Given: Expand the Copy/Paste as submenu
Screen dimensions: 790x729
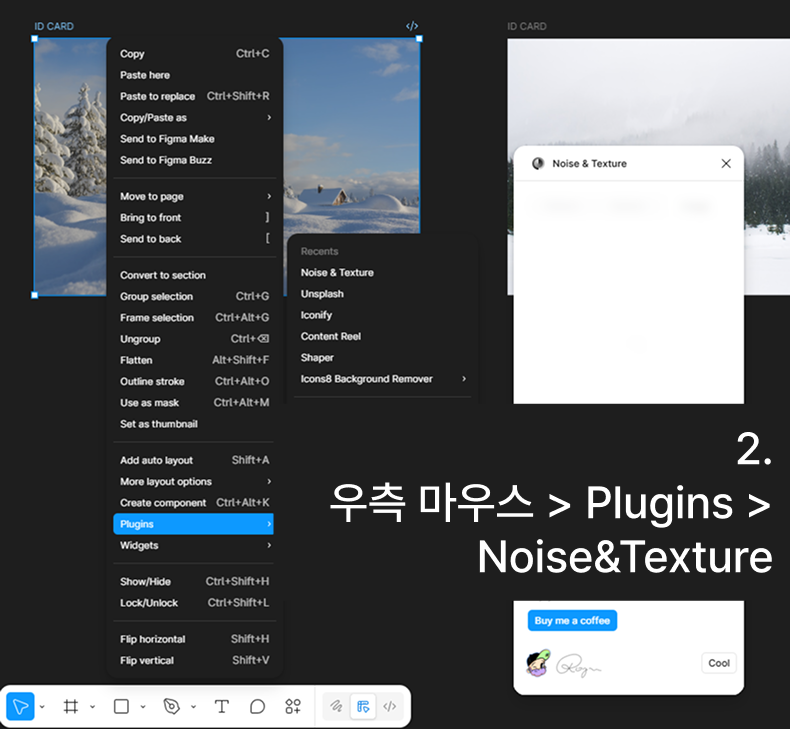Looking at the screenshot, I should [x=194, y=117].
